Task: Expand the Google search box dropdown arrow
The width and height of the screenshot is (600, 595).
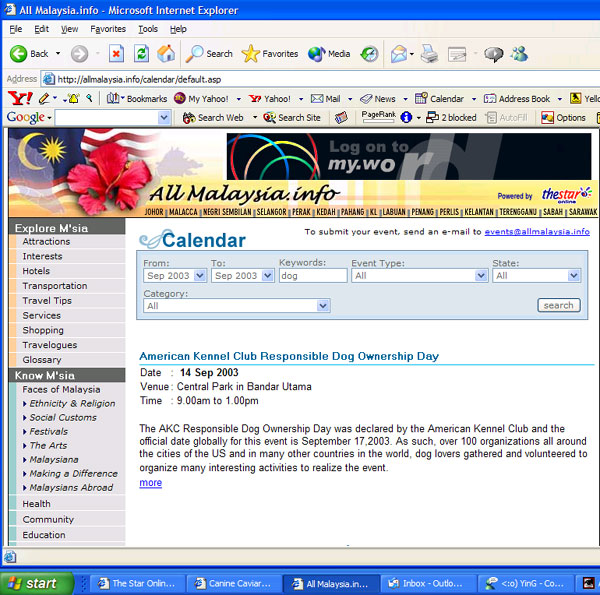Action: pos(164,118)
